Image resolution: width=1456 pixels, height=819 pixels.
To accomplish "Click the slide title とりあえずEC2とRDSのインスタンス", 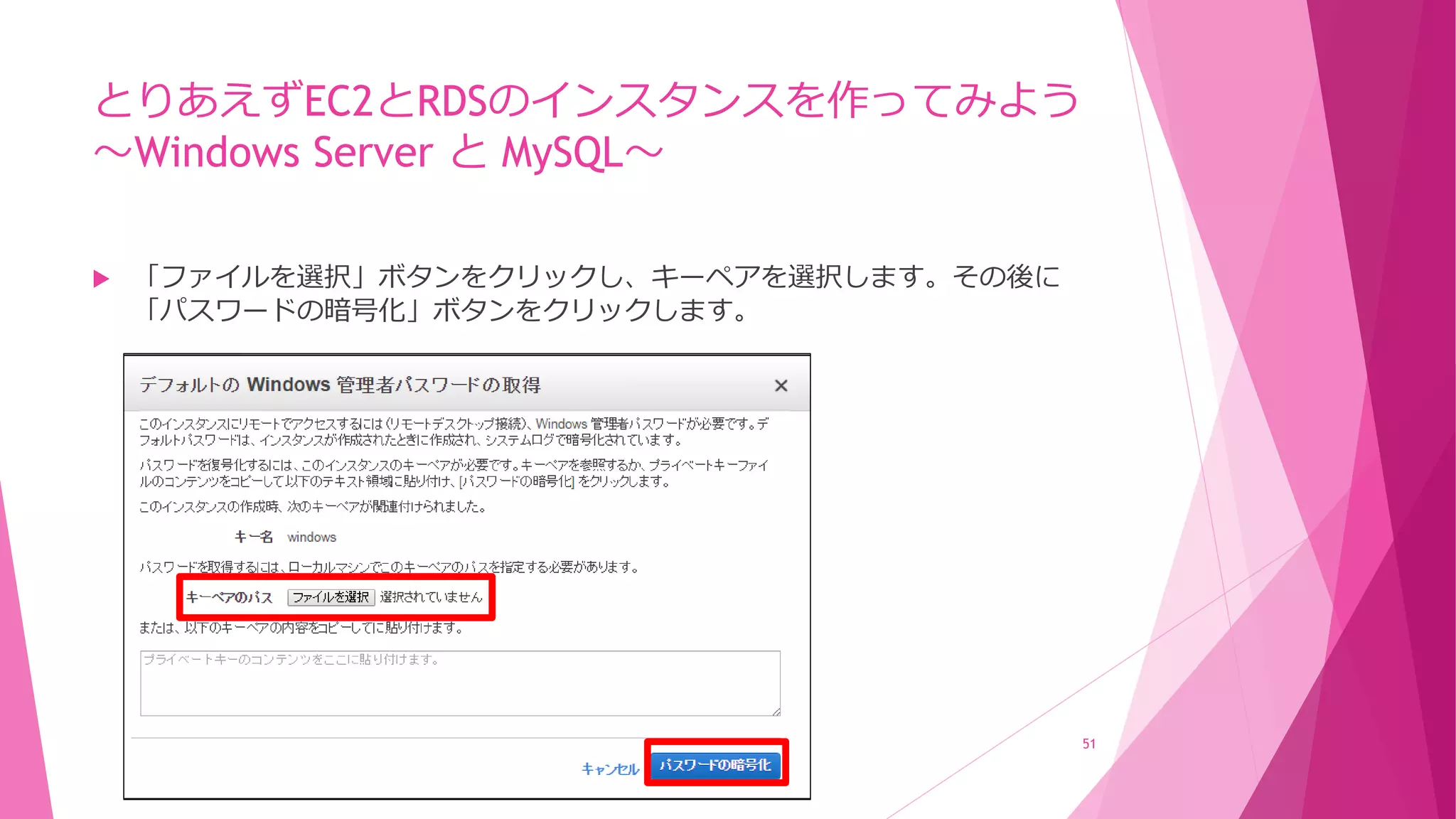I will point(587,100).
